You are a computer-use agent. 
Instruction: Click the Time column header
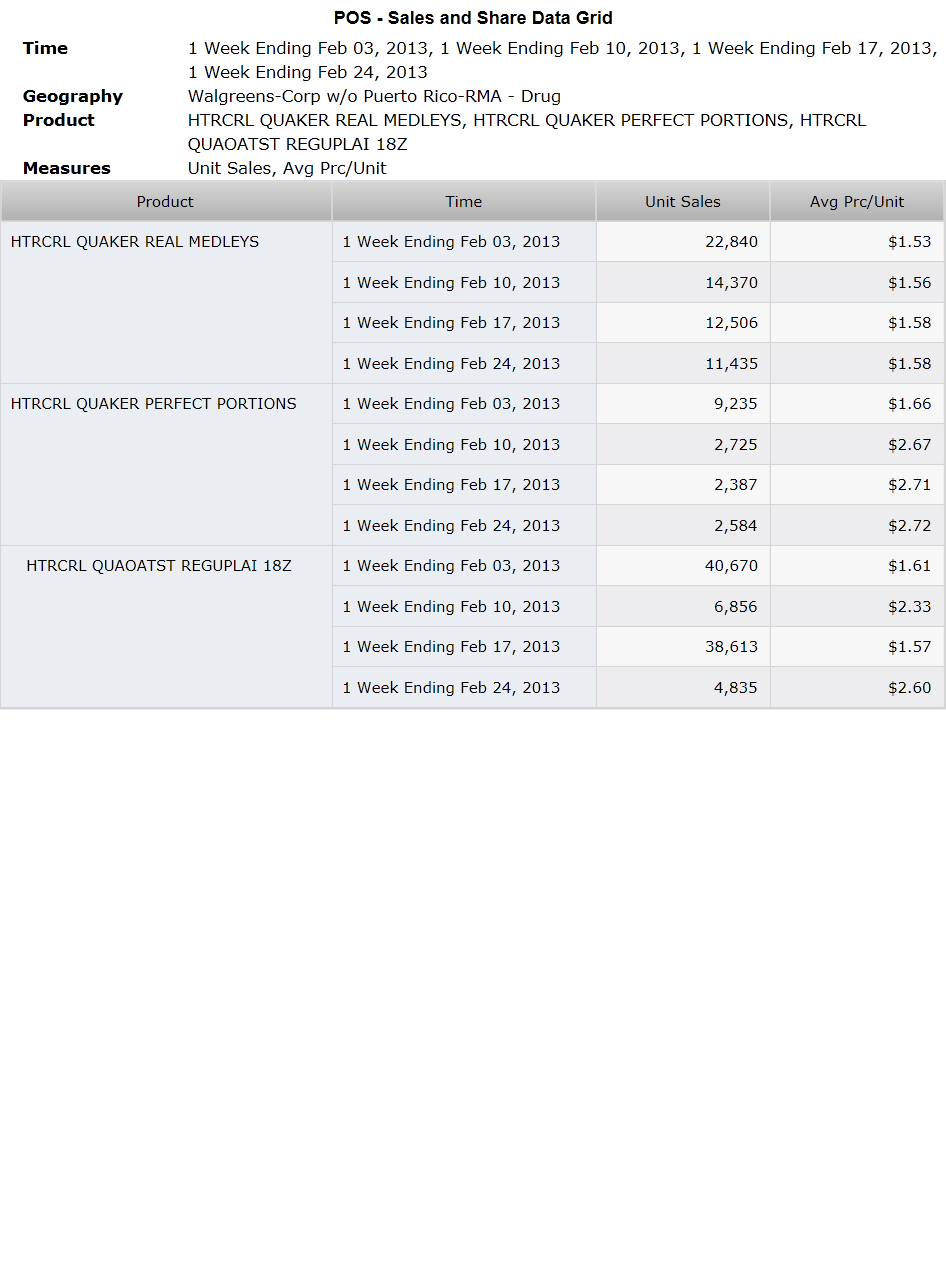[x=464, y=202]
